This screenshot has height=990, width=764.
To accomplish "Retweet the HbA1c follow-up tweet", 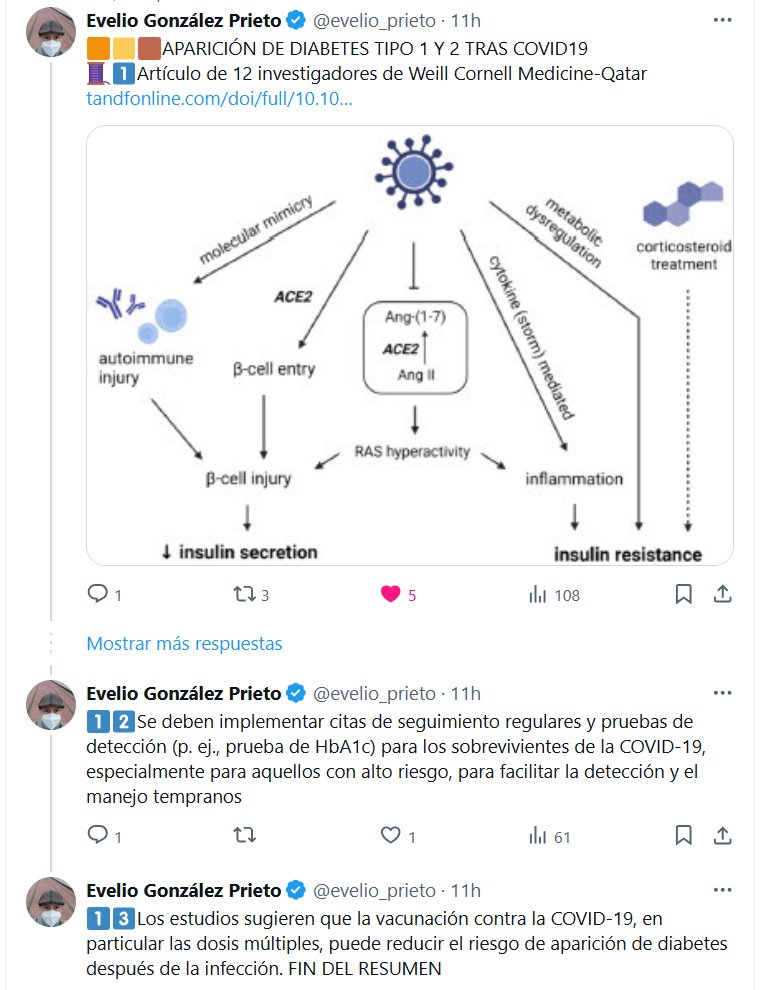I will click(x=243, y=836).
